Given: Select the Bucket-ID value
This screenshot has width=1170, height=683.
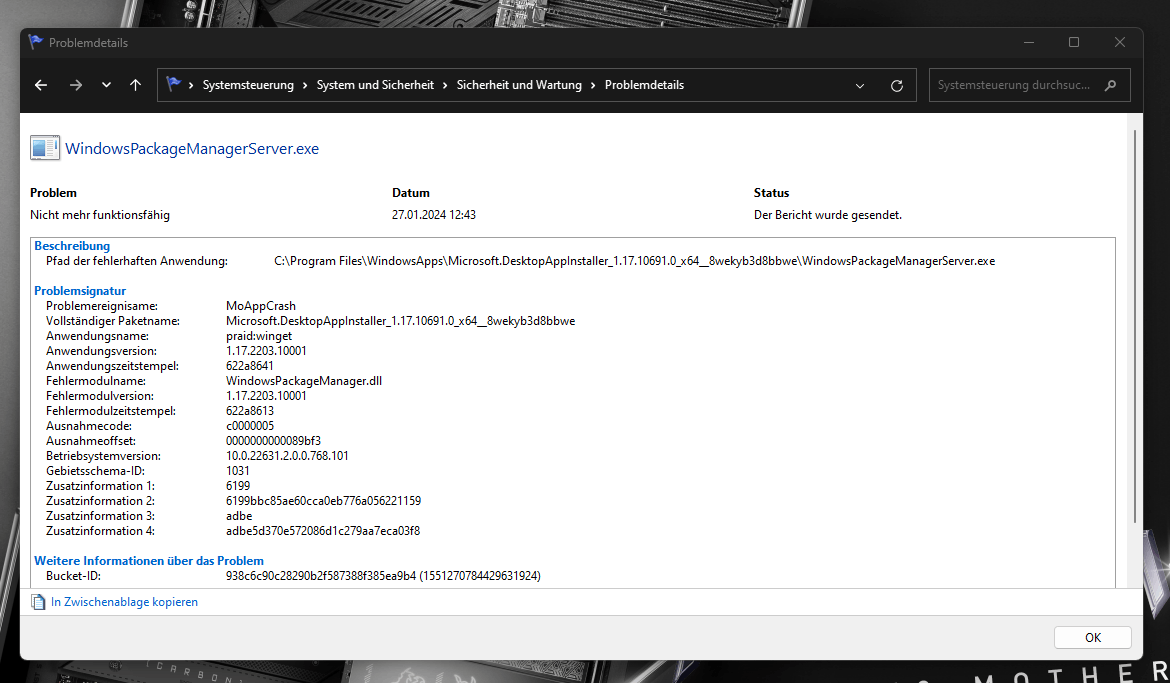Looking at the screenshot, I should point(384,576).
